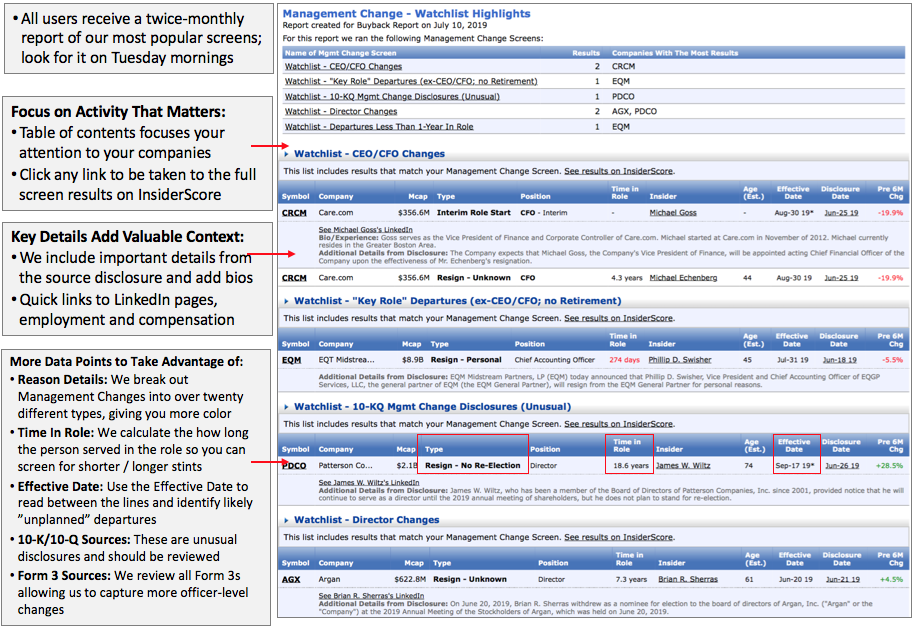Click the "CFO - Interim" position cell

(544, 213)
